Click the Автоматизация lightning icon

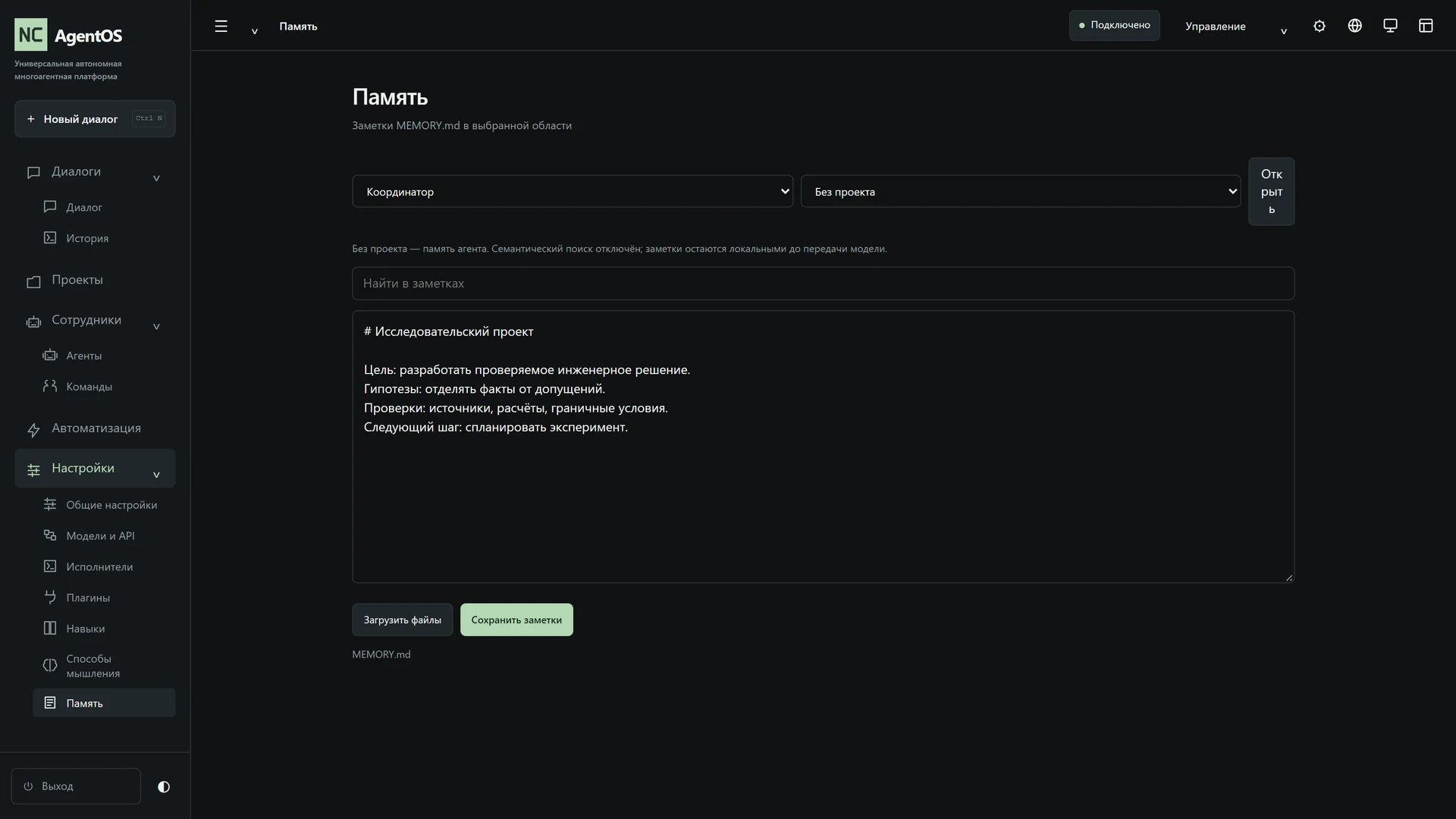pos(33,431)
